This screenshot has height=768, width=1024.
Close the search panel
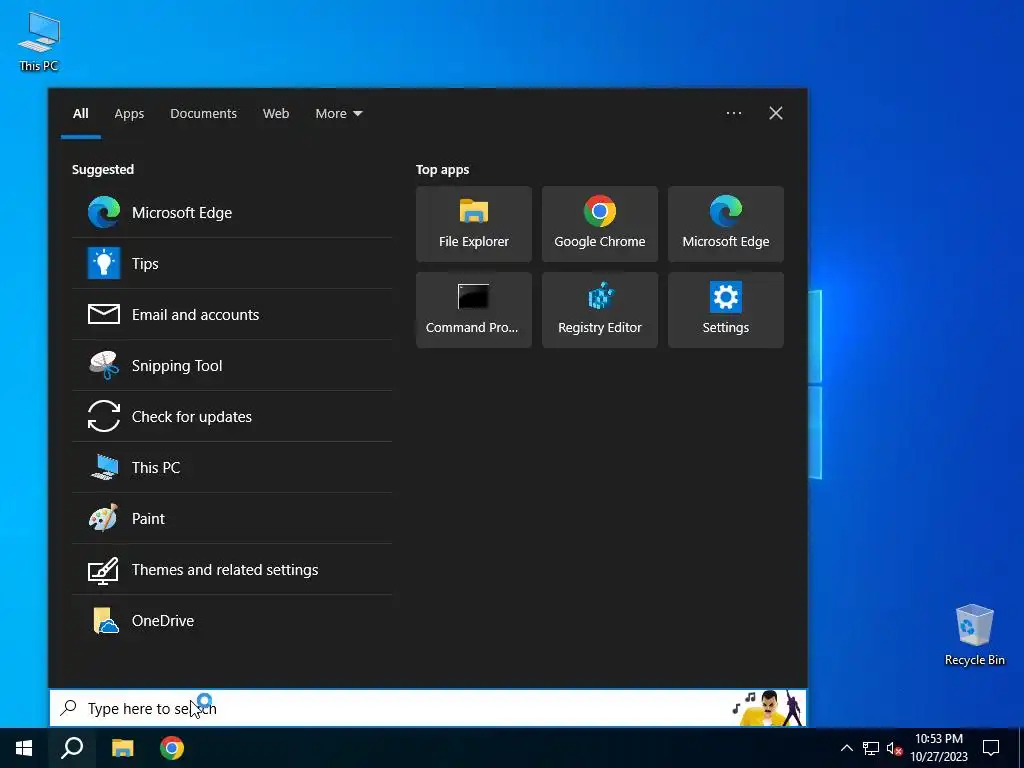point(776,113)
